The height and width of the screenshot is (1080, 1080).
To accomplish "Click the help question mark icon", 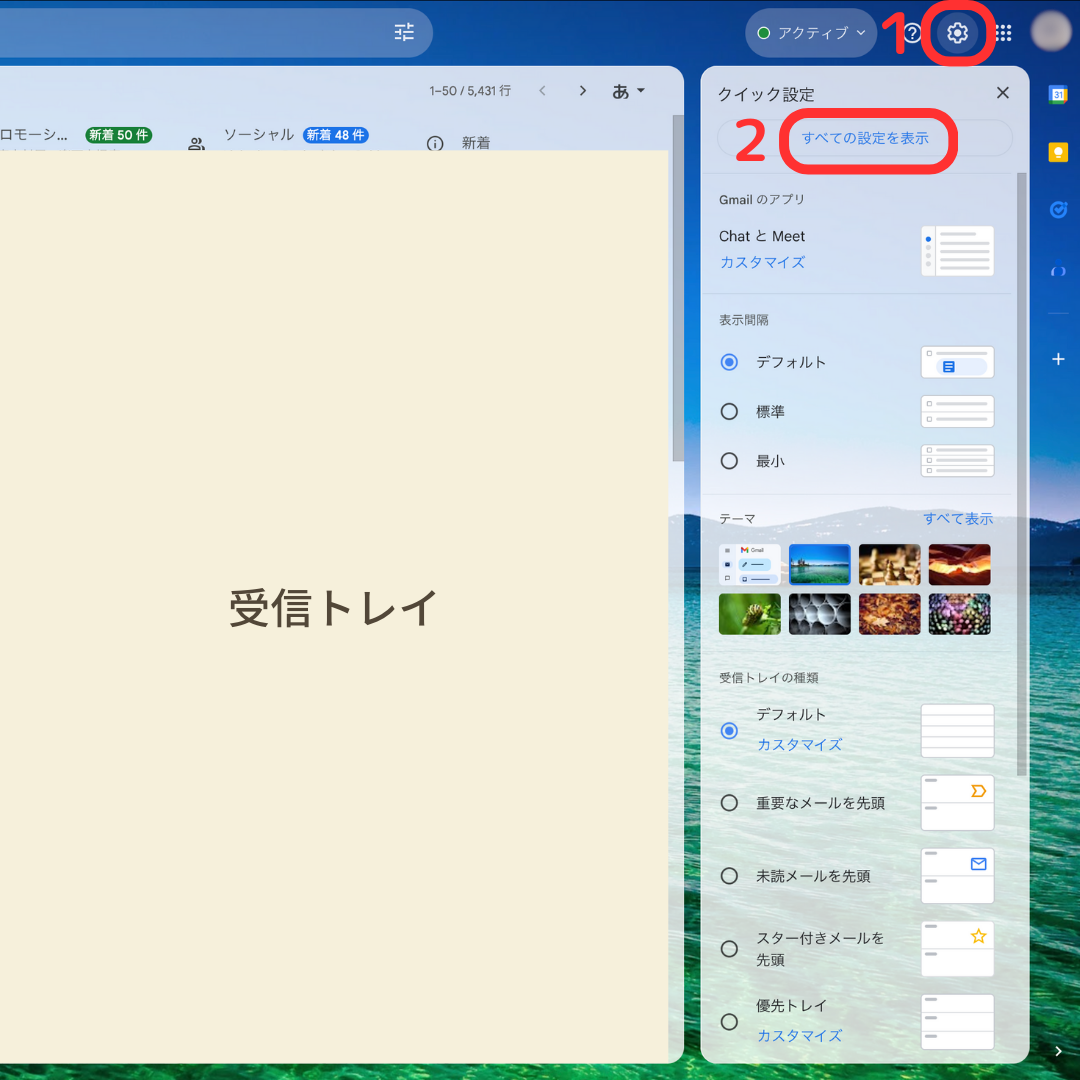I will pyautogui.click(x=912, y=32).
